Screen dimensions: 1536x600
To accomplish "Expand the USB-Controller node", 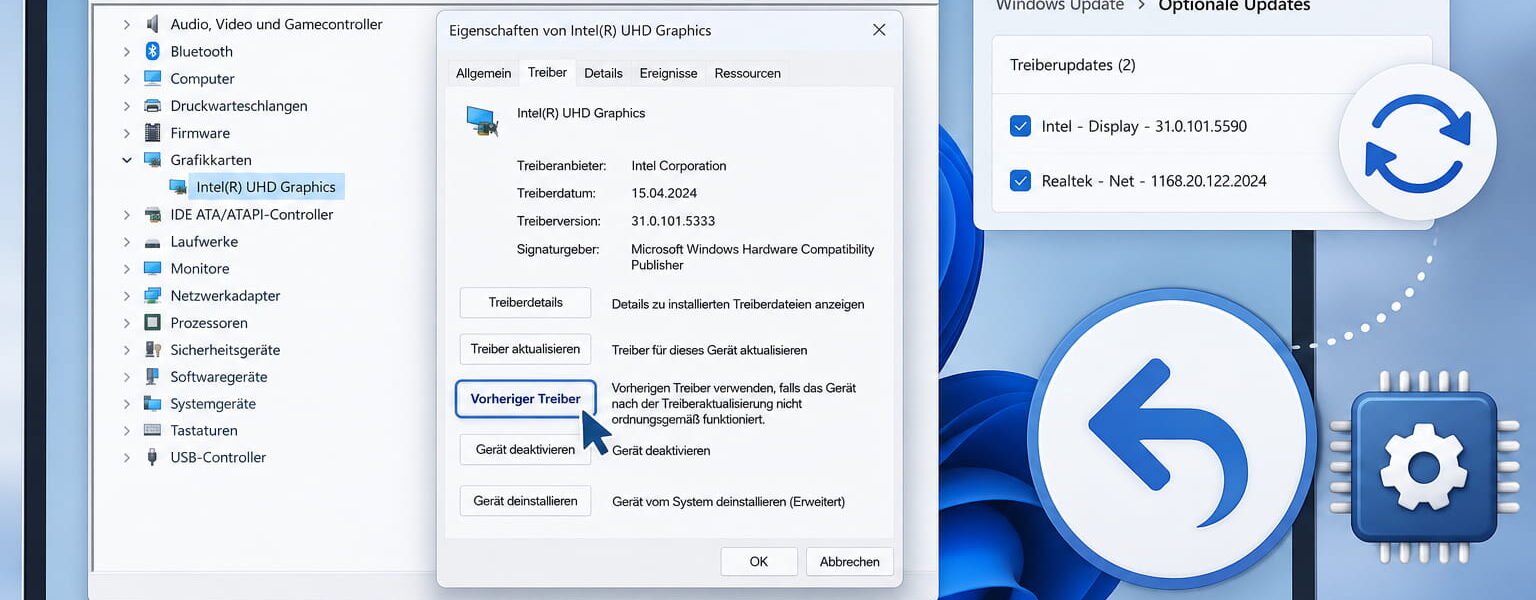I will pos(127,457).
